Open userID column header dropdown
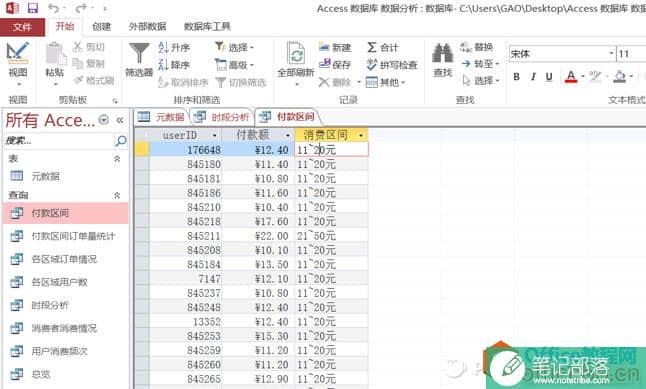 pyautogui.click(x=215, y=136)
